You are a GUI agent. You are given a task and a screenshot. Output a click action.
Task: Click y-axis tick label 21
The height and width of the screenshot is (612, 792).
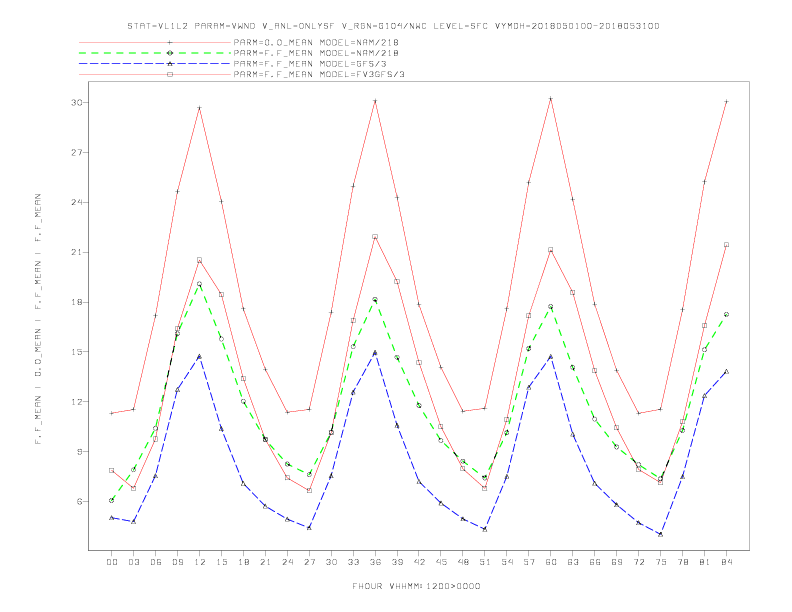point(76,252)
